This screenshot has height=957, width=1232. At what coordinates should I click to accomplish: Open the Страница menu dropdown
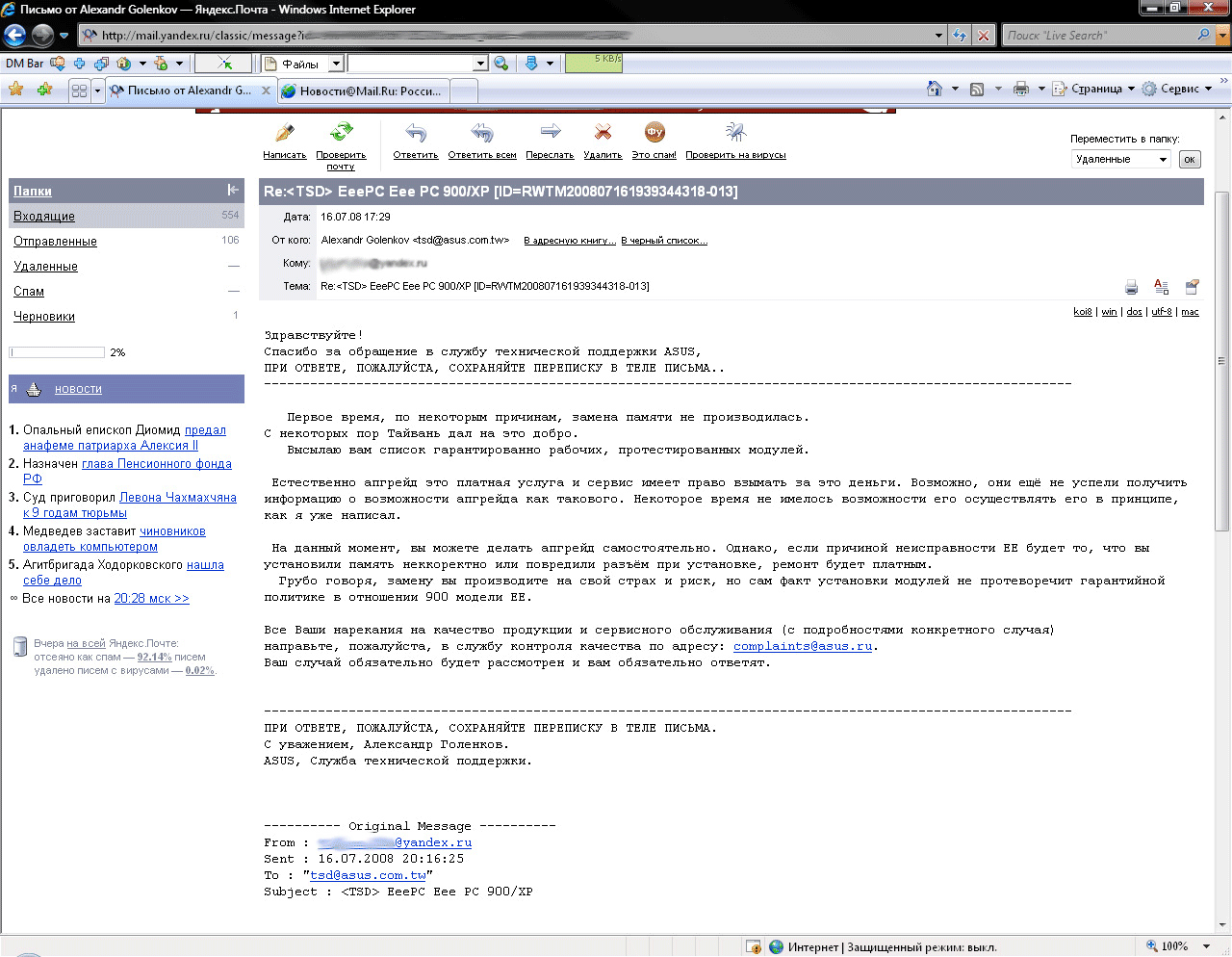click(x=1093, y=89)
